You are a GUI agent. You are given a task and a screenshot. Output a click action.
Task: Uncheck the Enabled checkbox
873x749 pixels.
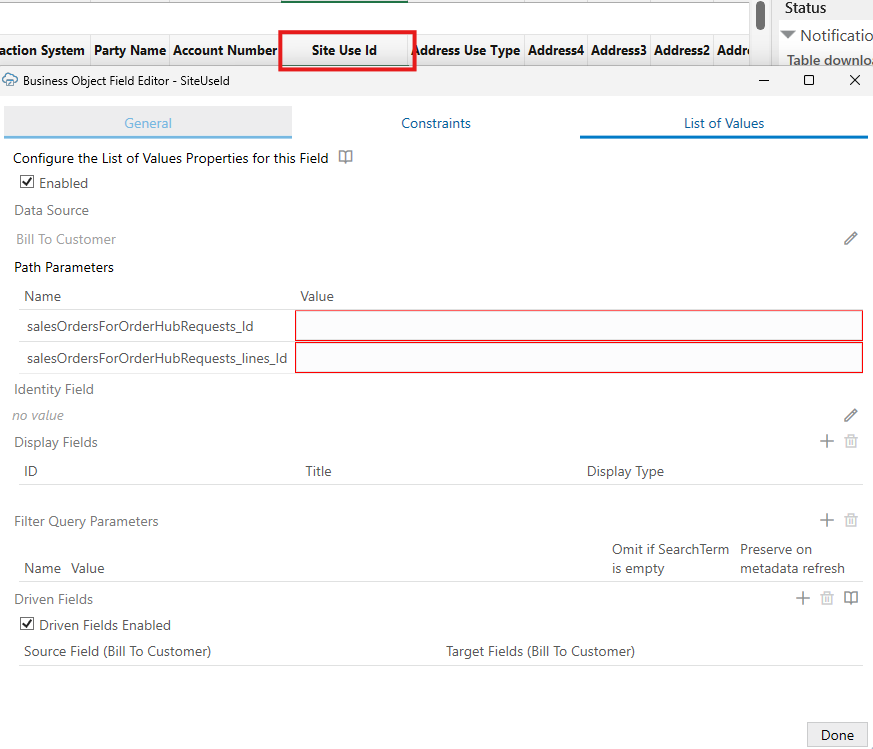click(27, 182)
